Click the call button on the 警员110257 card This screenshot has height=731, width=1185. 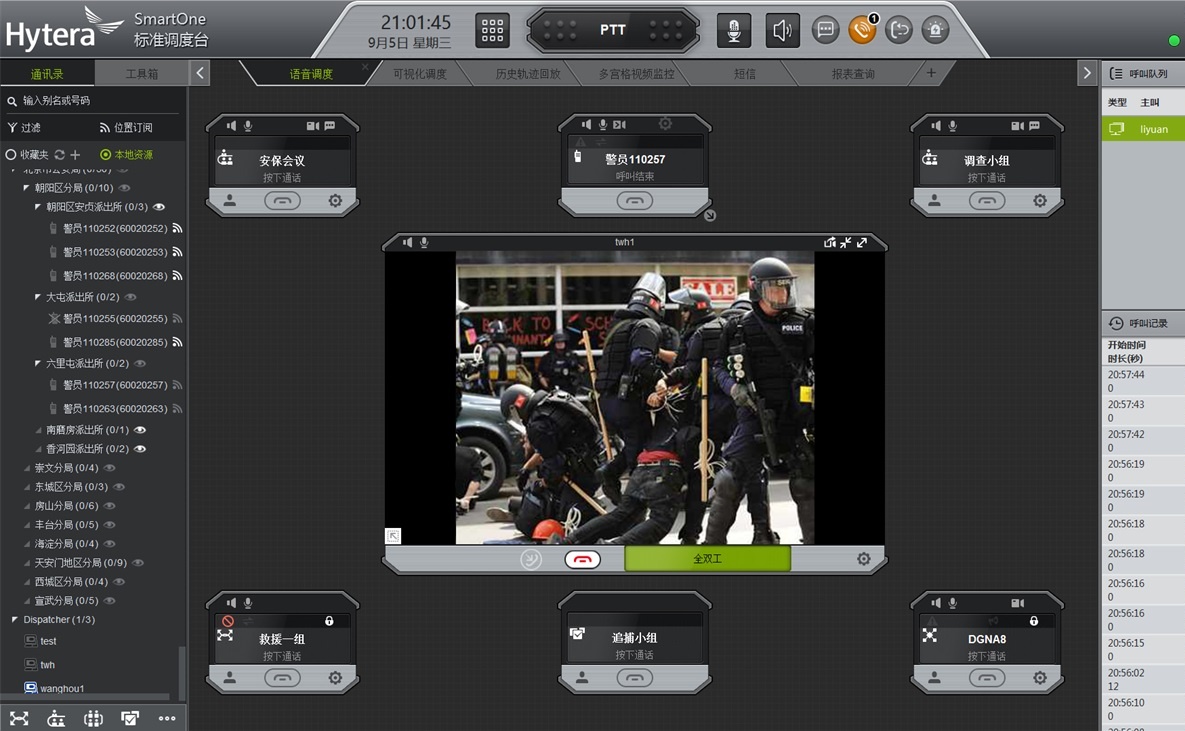coord(635,201)
